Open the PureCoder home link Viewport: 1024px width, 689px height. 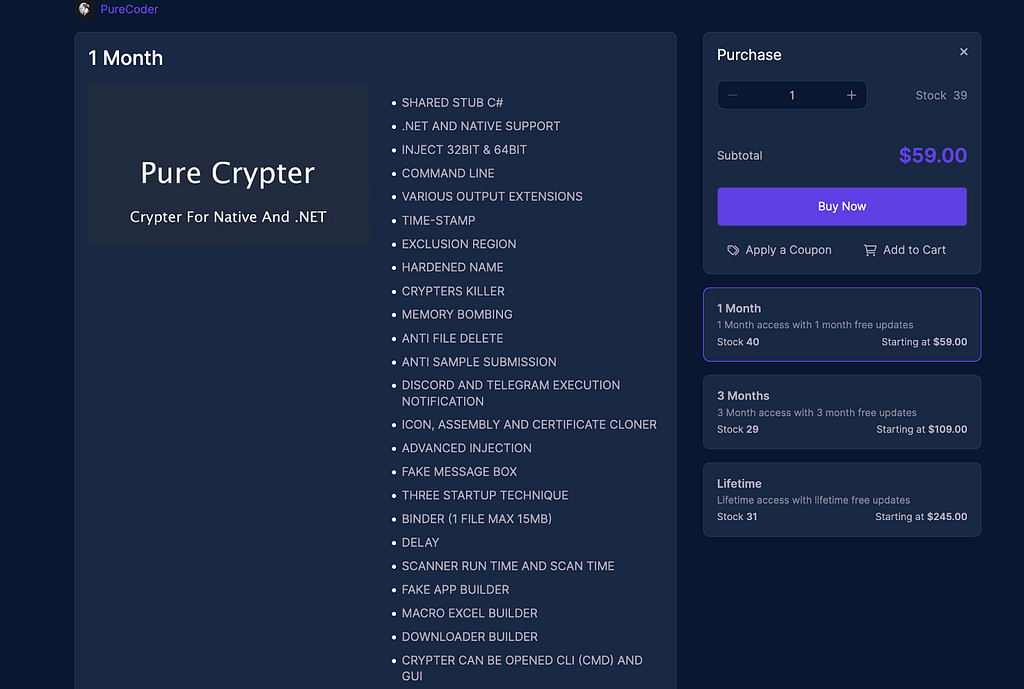click(128, 9)
